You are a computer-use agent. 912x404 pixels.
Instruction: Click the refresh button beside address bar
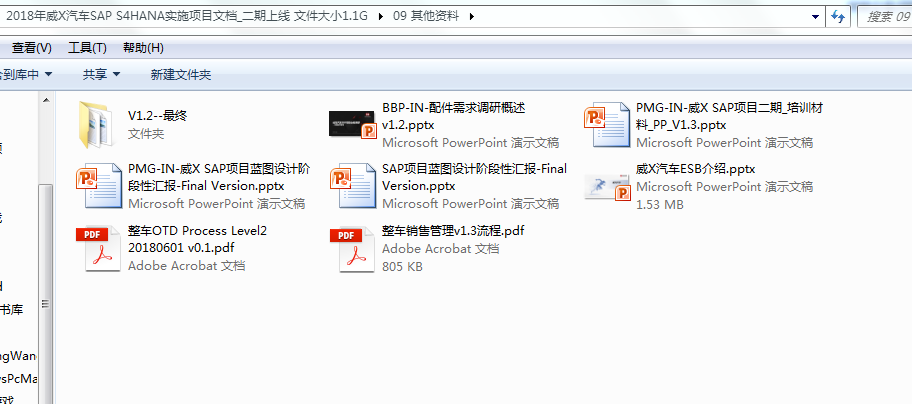click(836, 17)
